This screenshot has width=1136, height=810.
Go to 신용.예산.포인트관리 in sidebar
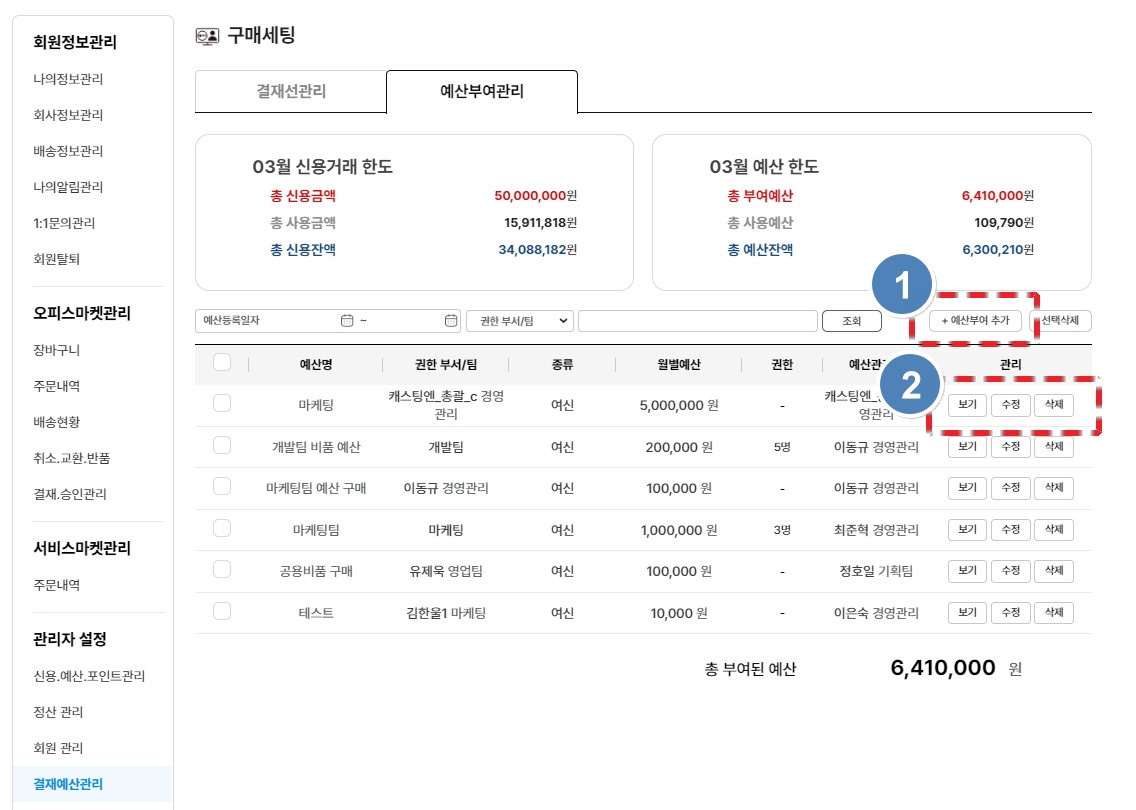(89, 676)
